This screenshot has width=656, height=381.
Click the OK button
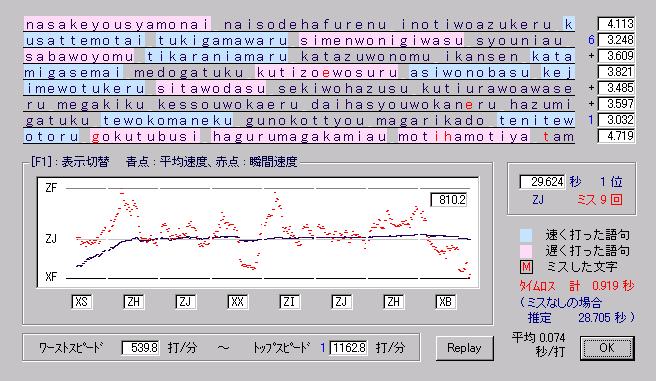(607, 348)
